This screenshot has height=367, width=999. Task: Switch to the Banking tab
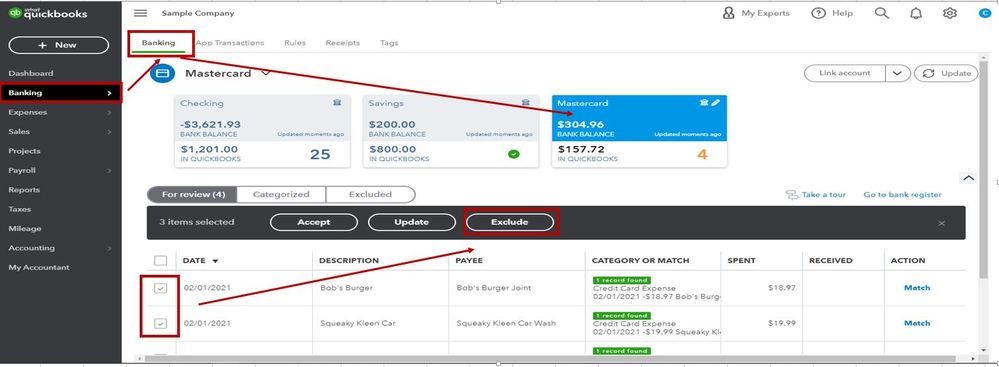click(x=159, y=43)
